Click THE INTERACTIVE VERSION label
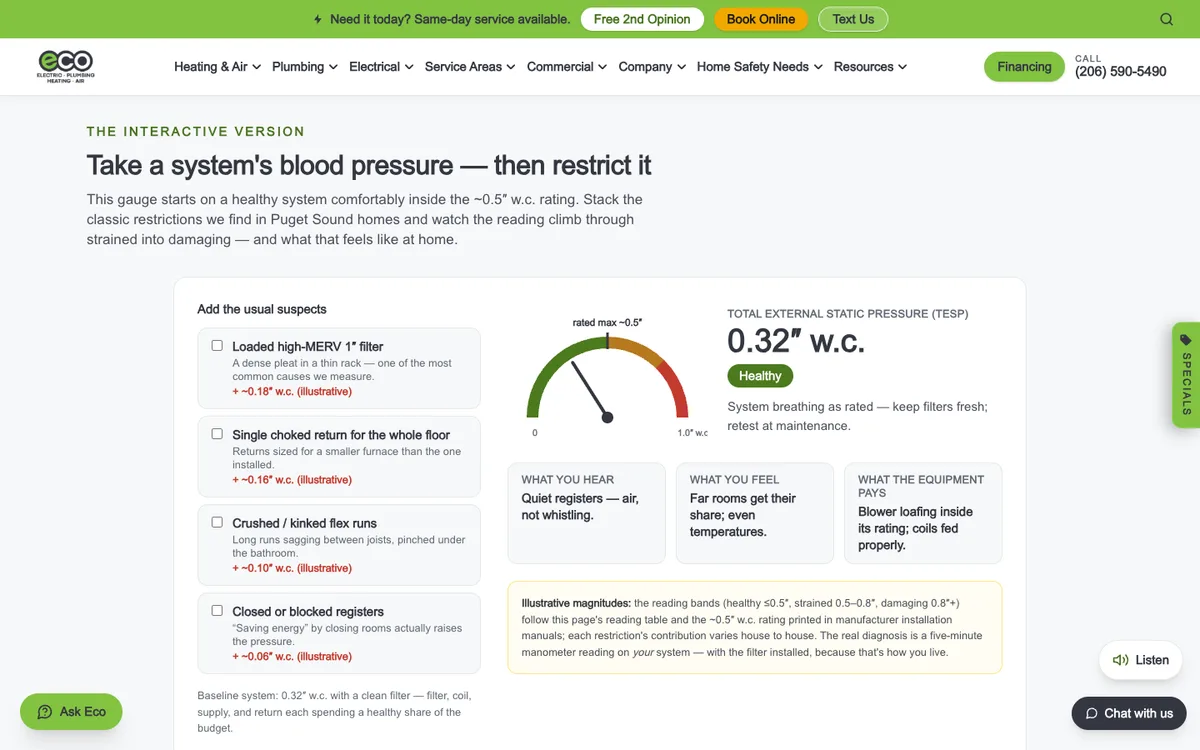Viewport: 1200px width, 750px height. (x=196, y=131)
